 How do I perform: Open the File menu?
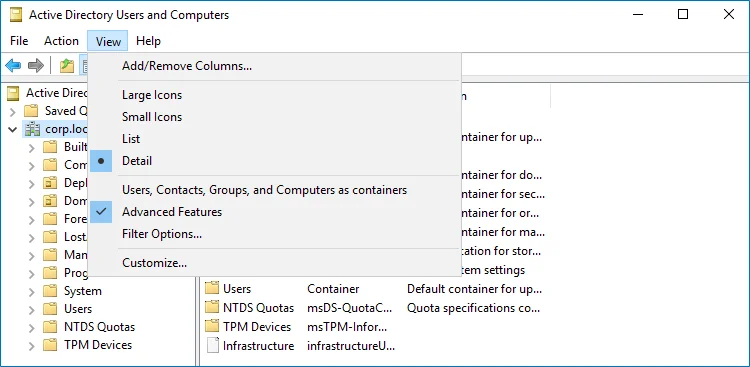19,41
